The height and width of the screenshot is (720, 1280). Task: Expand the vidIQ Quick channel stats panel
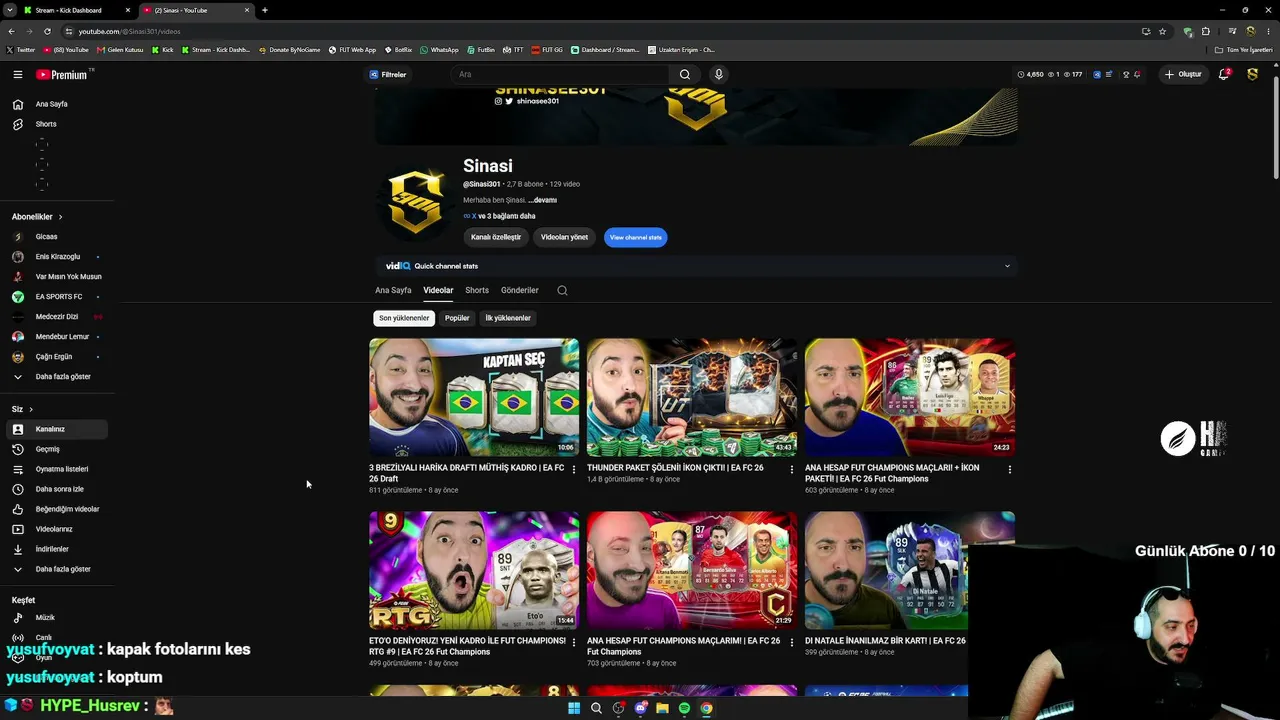[1007, 266]
